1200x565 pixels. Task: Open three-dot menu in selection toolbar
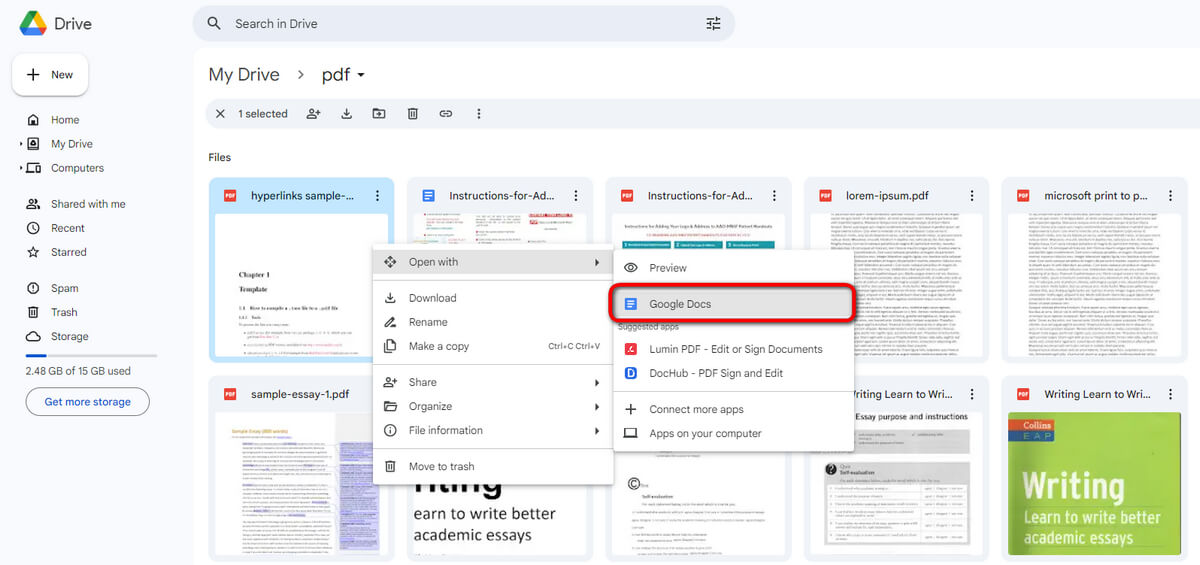(479, 114)
